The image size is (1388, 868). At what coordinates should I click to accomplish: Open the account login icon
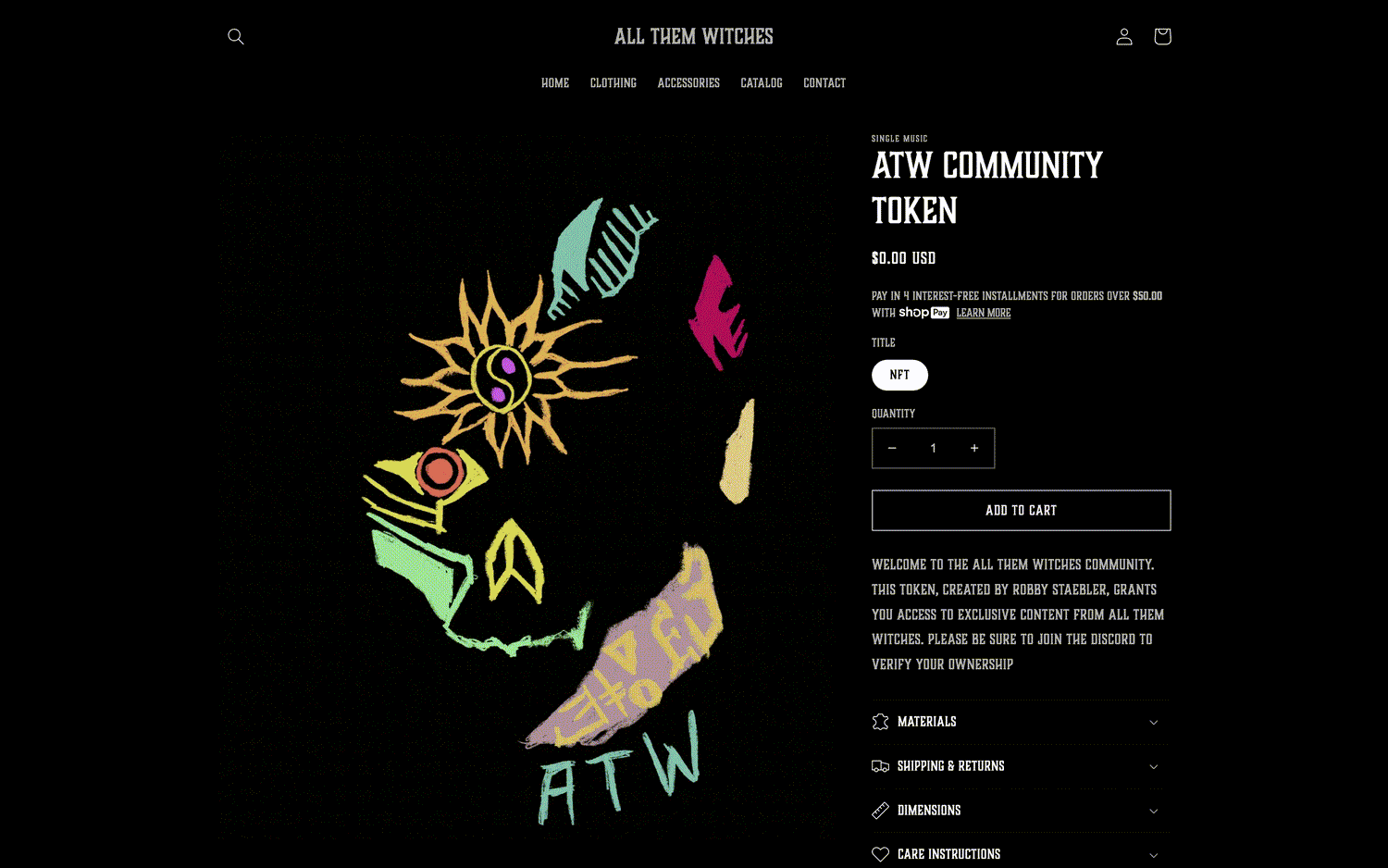click(1124, 36)
